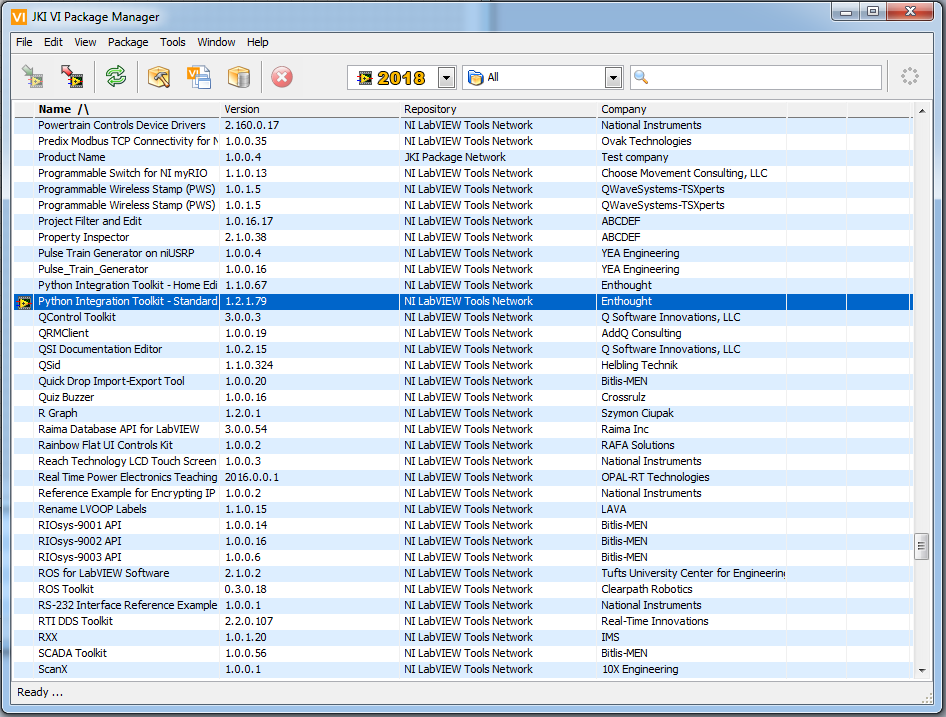Open the Package Builder hammer icon
Viewport: 946px width, 717px height.
point(159,77)
